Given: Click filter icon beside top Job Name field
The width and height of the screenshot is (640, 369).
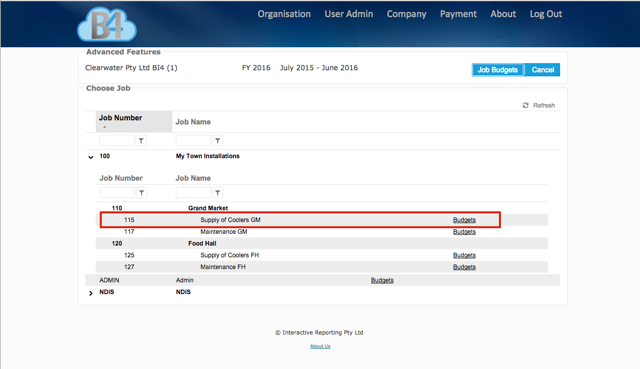Looking at the screenshot, I should coord(218,141).
